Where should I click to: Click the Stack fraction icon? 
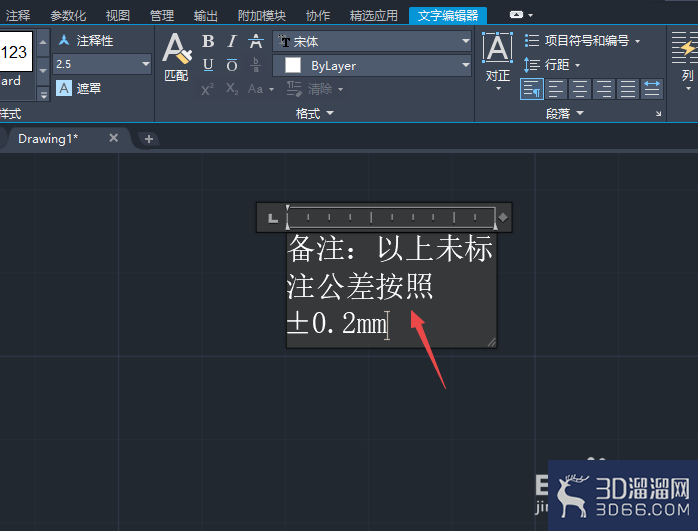tap(256, 65)
